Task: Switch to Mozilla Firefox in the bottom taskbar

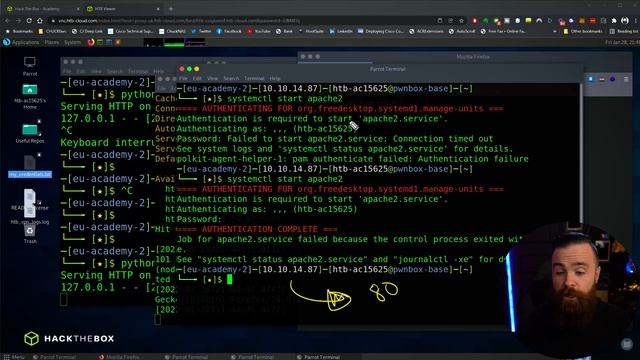Action: (x=119, y=357)
